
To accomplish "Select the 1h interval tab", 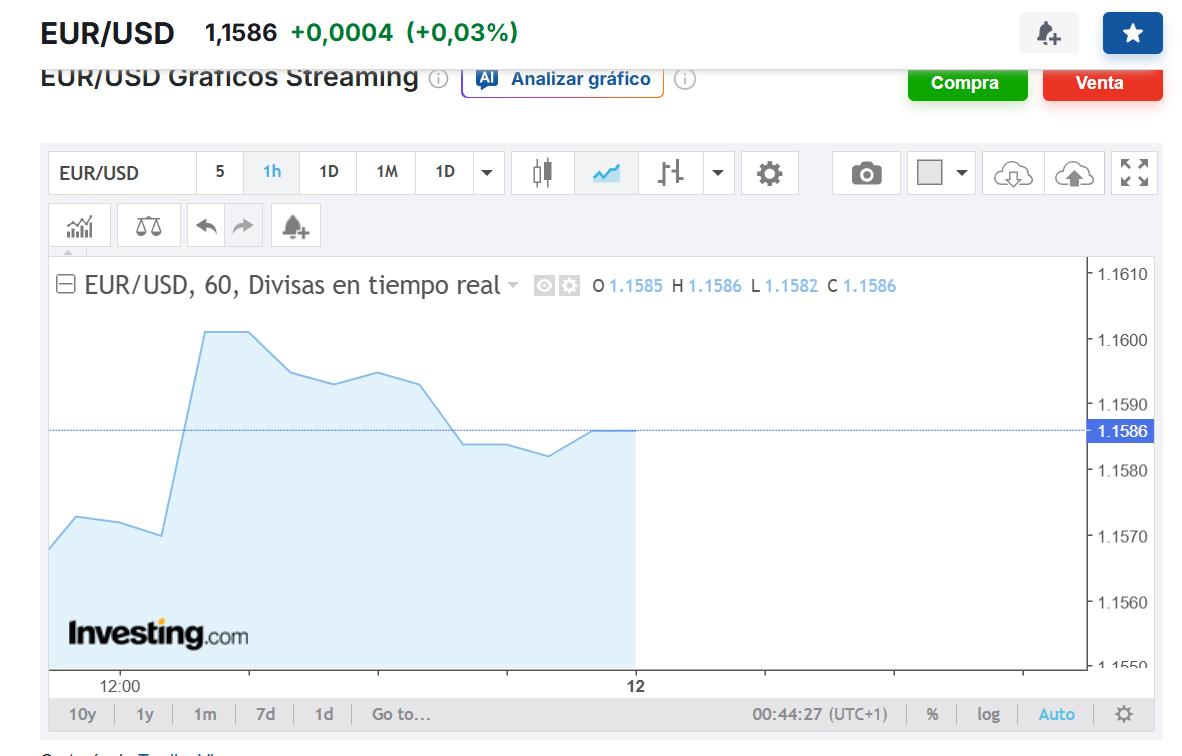I will (x=272, y=172).
